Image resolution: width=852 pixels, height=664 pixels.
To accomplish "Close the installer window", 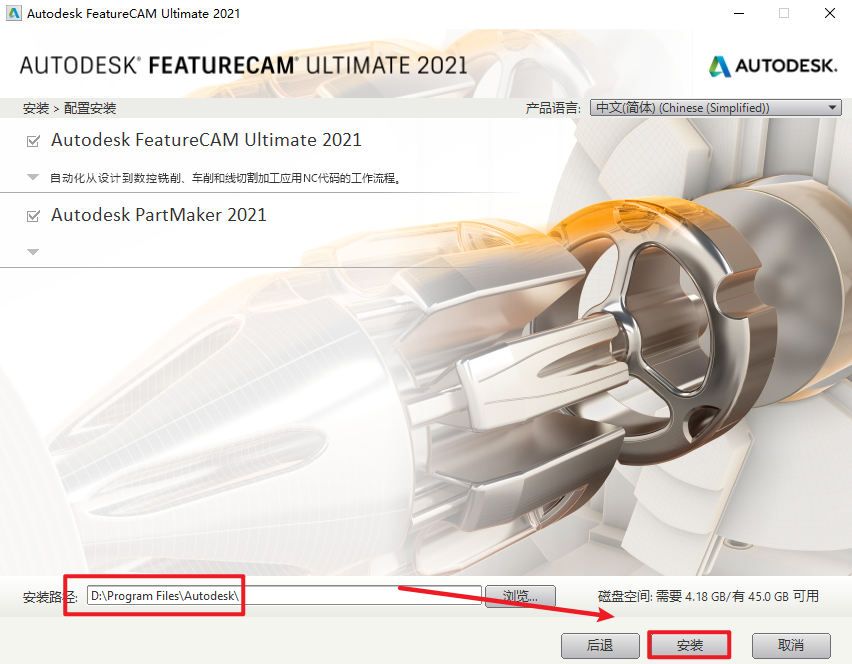I will pos(830,13).
